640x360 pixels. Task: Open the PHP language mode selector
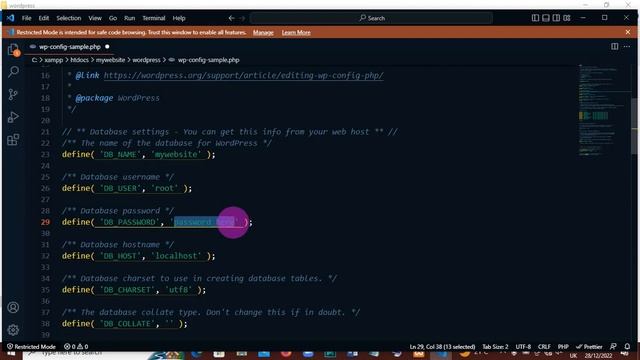[x=563, y=347]
